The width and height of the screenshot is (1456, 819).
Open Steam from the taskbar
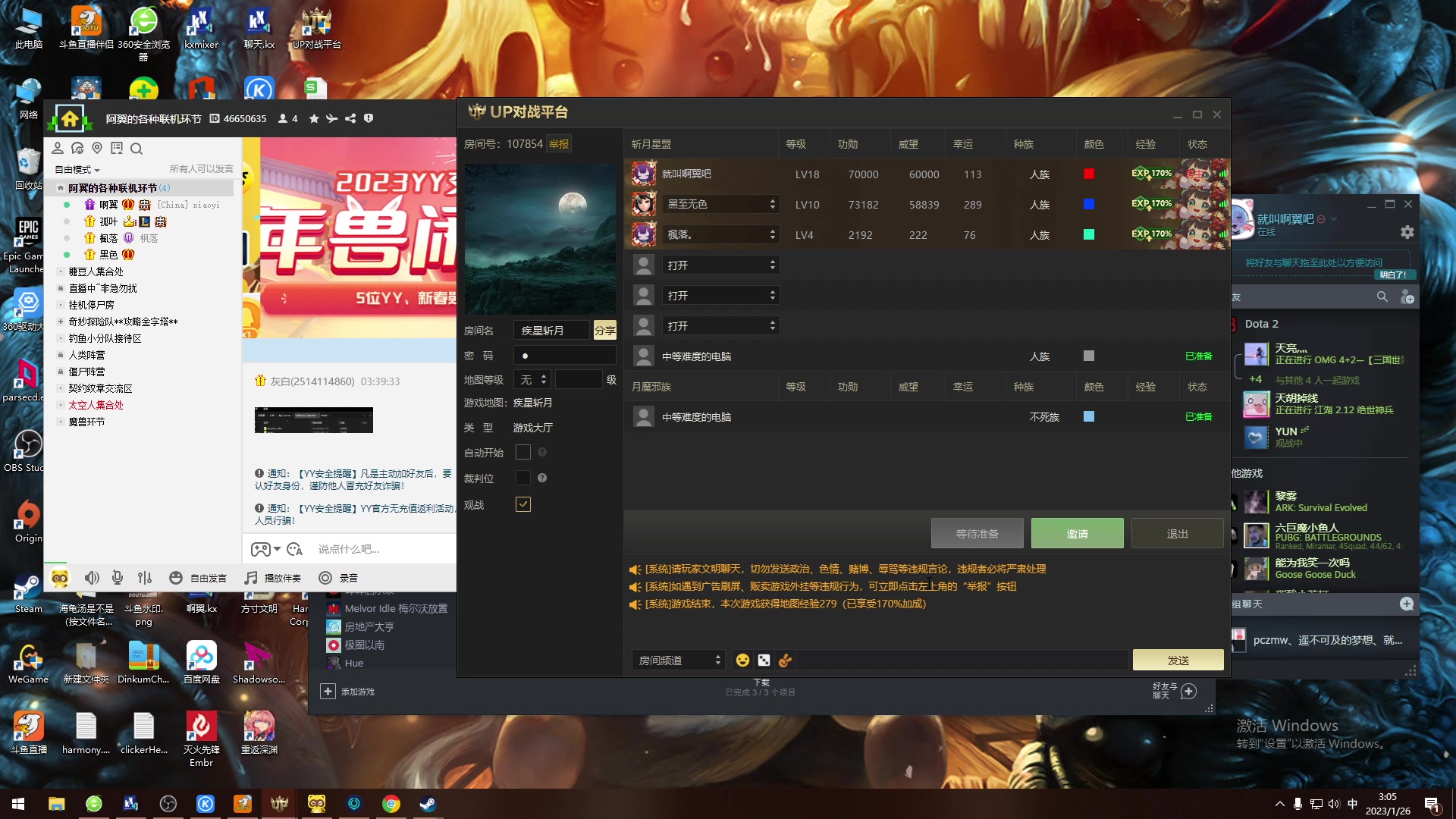[428, 804]
